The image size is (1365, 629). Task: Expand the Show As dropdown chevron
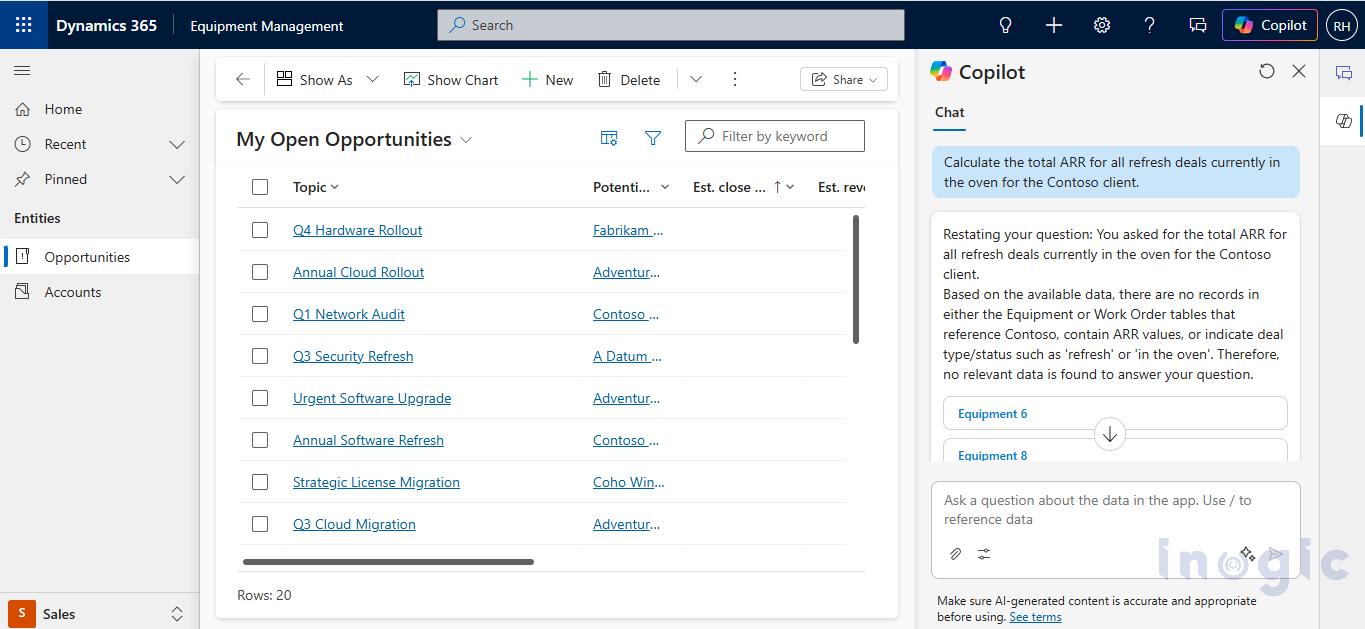click(x=373, y=80)
